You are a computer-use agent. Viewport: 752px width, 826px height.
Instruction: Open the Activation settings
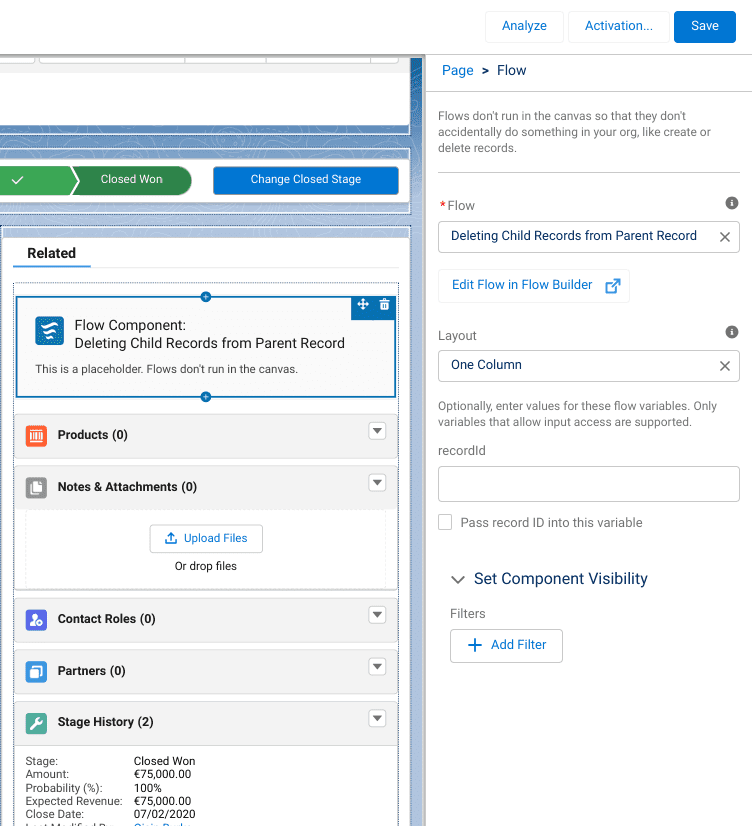point(619,26)
